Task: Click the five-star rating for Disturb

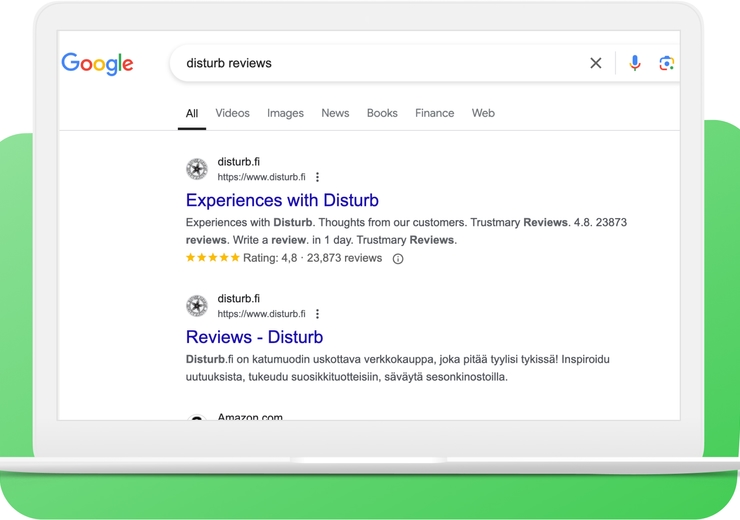Action: pos(213,258)
